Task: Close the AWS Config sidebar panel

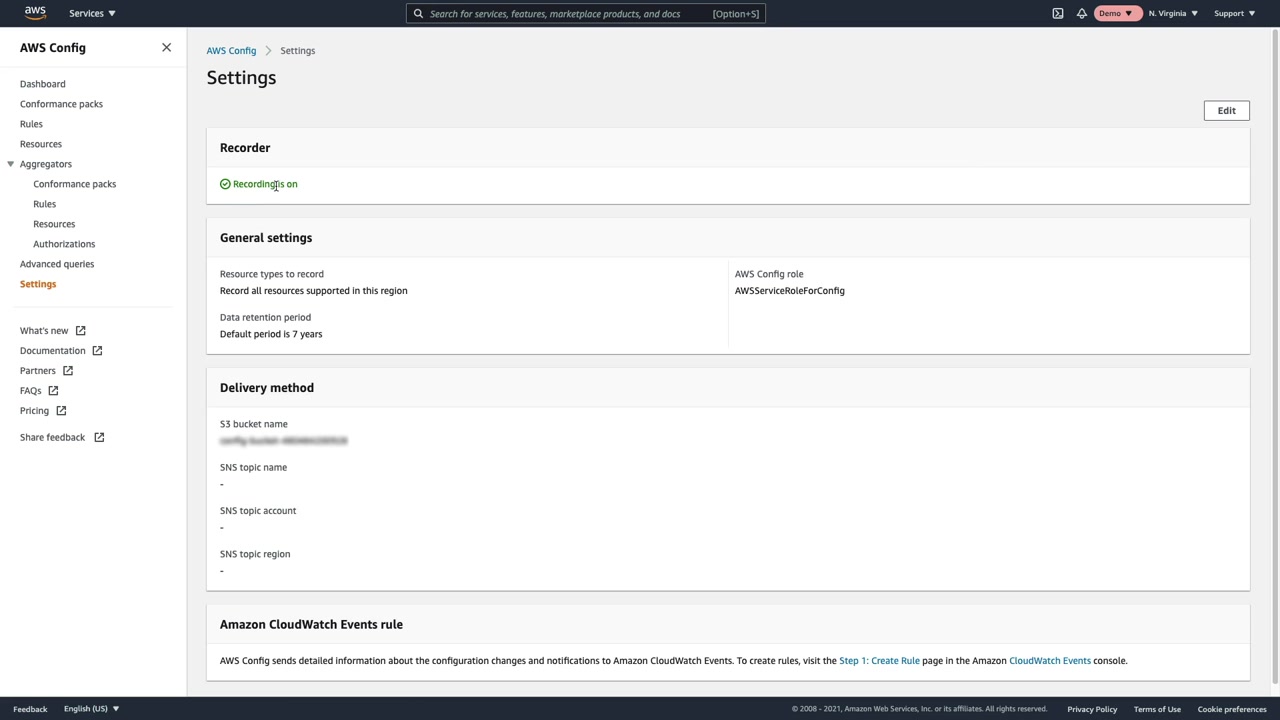Action: (x=166, y=48)
